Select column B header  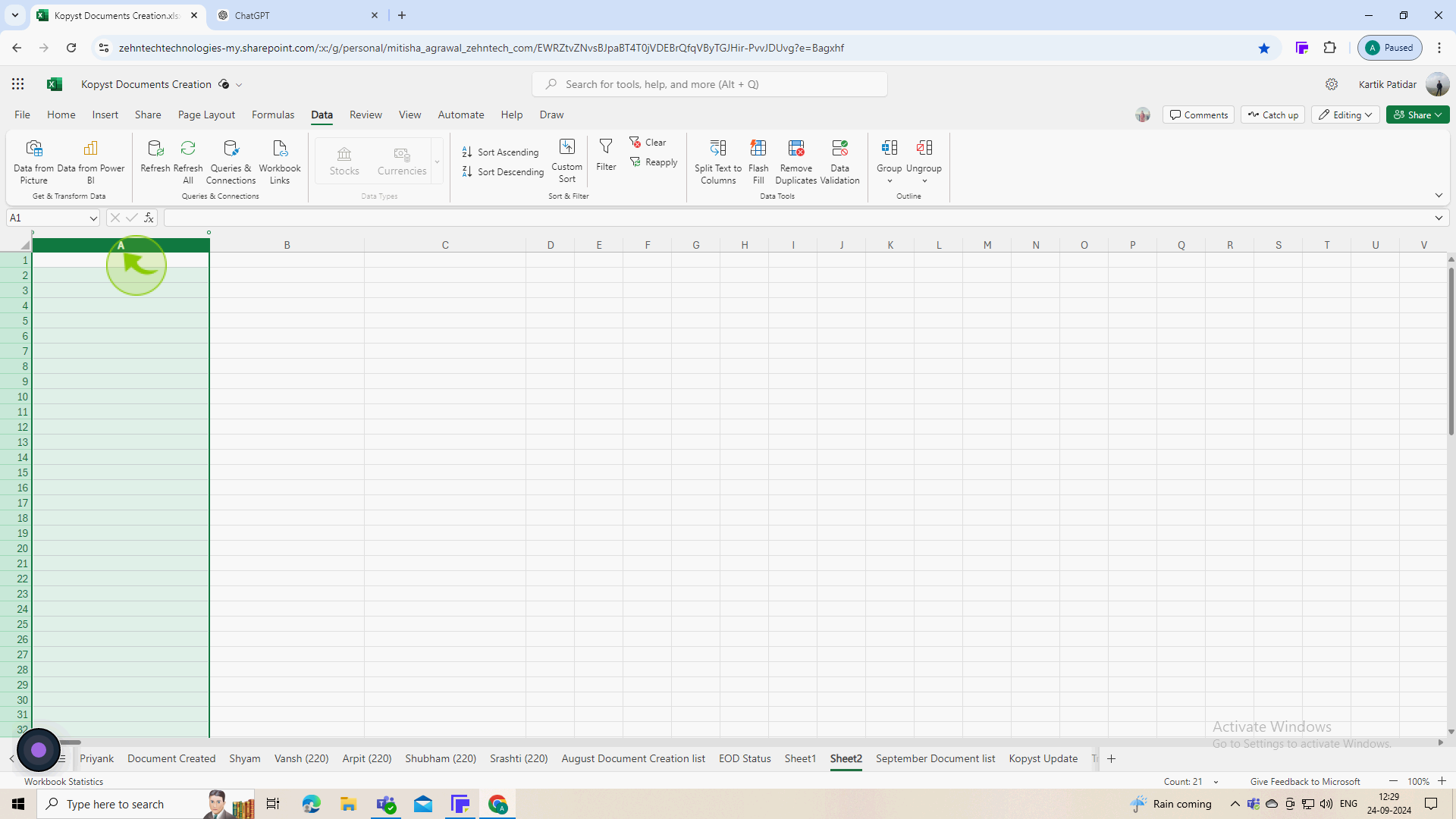click(x=287, y=245)
